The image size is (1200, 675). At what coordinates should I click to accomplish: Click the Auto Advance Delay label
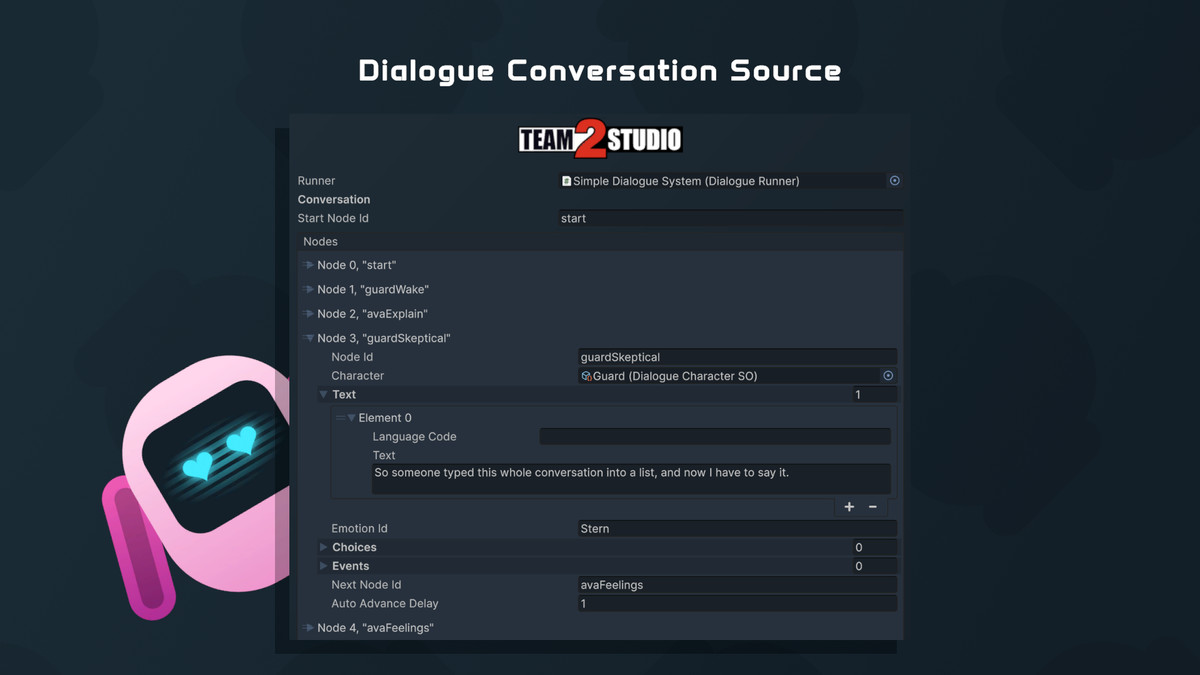(x=385, y=604)
